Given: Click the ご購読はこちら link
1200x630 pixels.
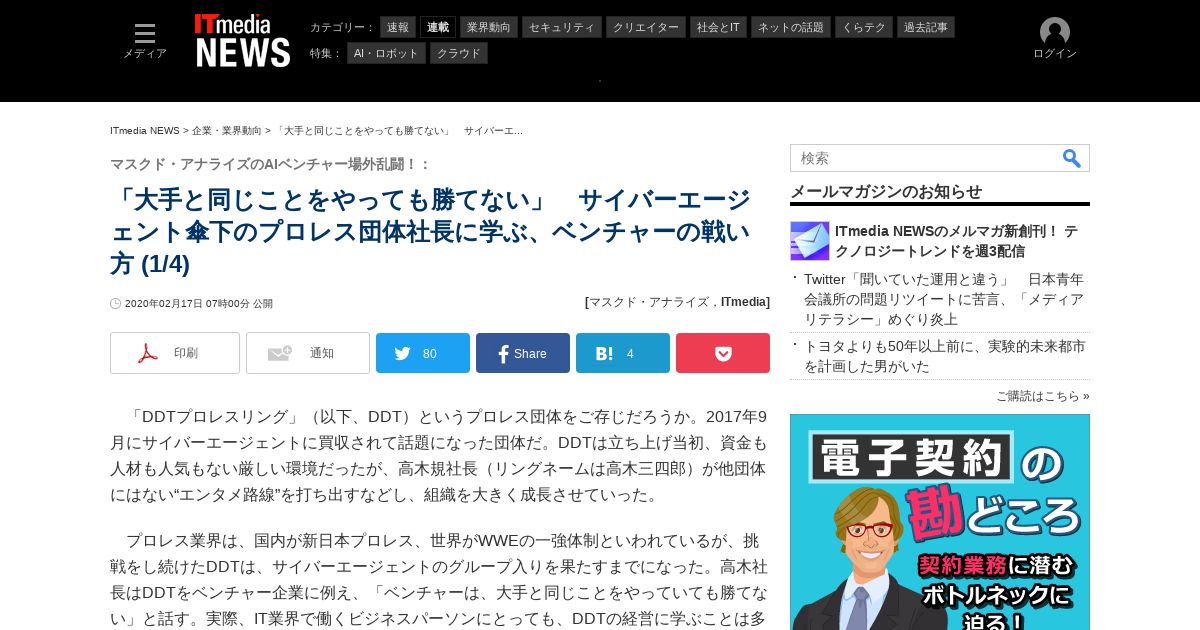Looking at the screenshot, I should pos(1043,396).
